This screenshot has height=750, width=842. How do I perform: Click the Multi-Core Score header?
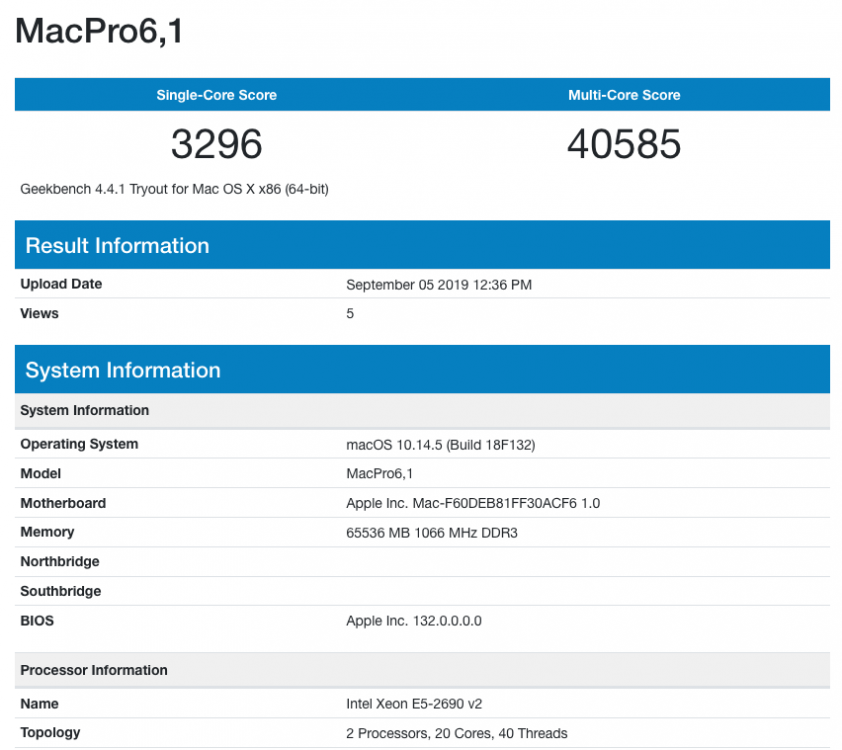tap(624, 95)
